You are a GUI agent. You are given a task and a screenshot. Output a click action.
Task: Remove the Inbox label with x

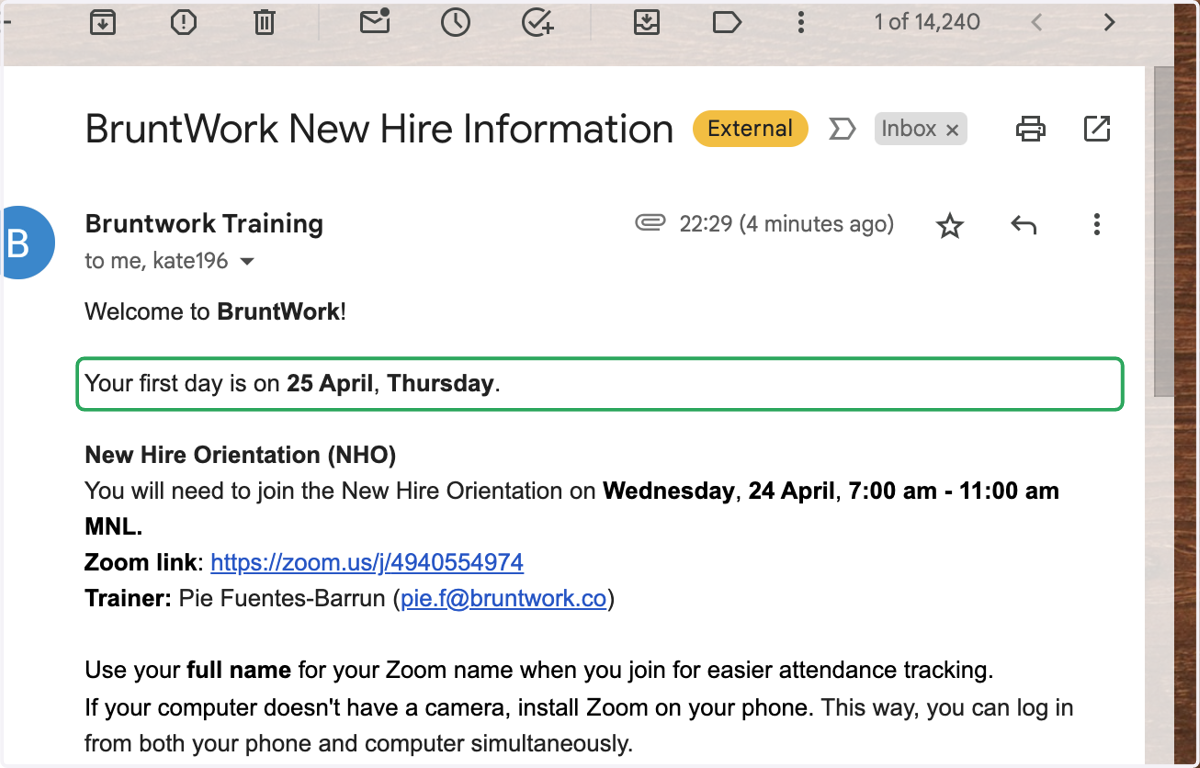pyautogui.click(x=952, y=129)
